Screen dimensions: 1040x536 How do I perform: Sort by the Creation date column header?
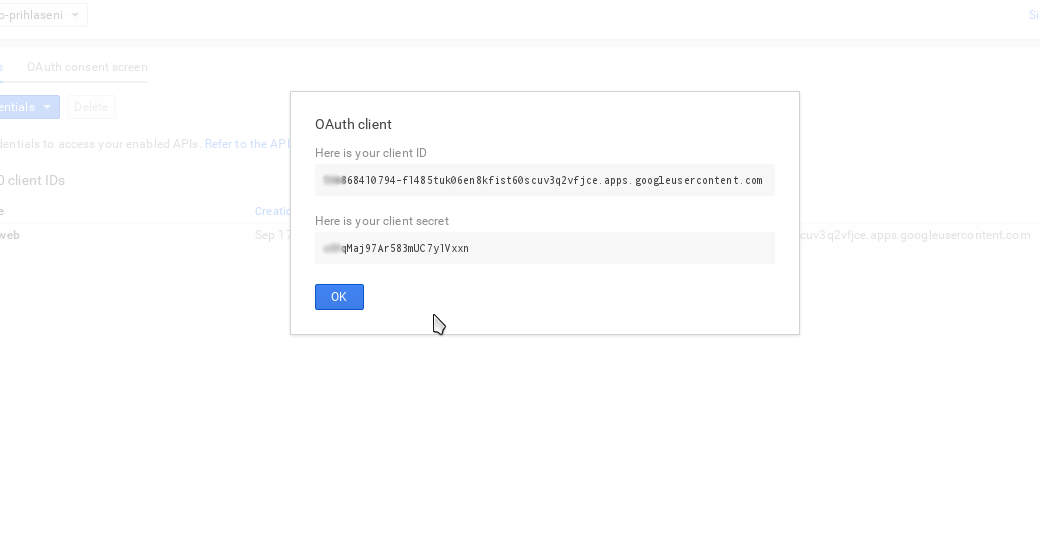pyautogui.click(x=273, y=211)
